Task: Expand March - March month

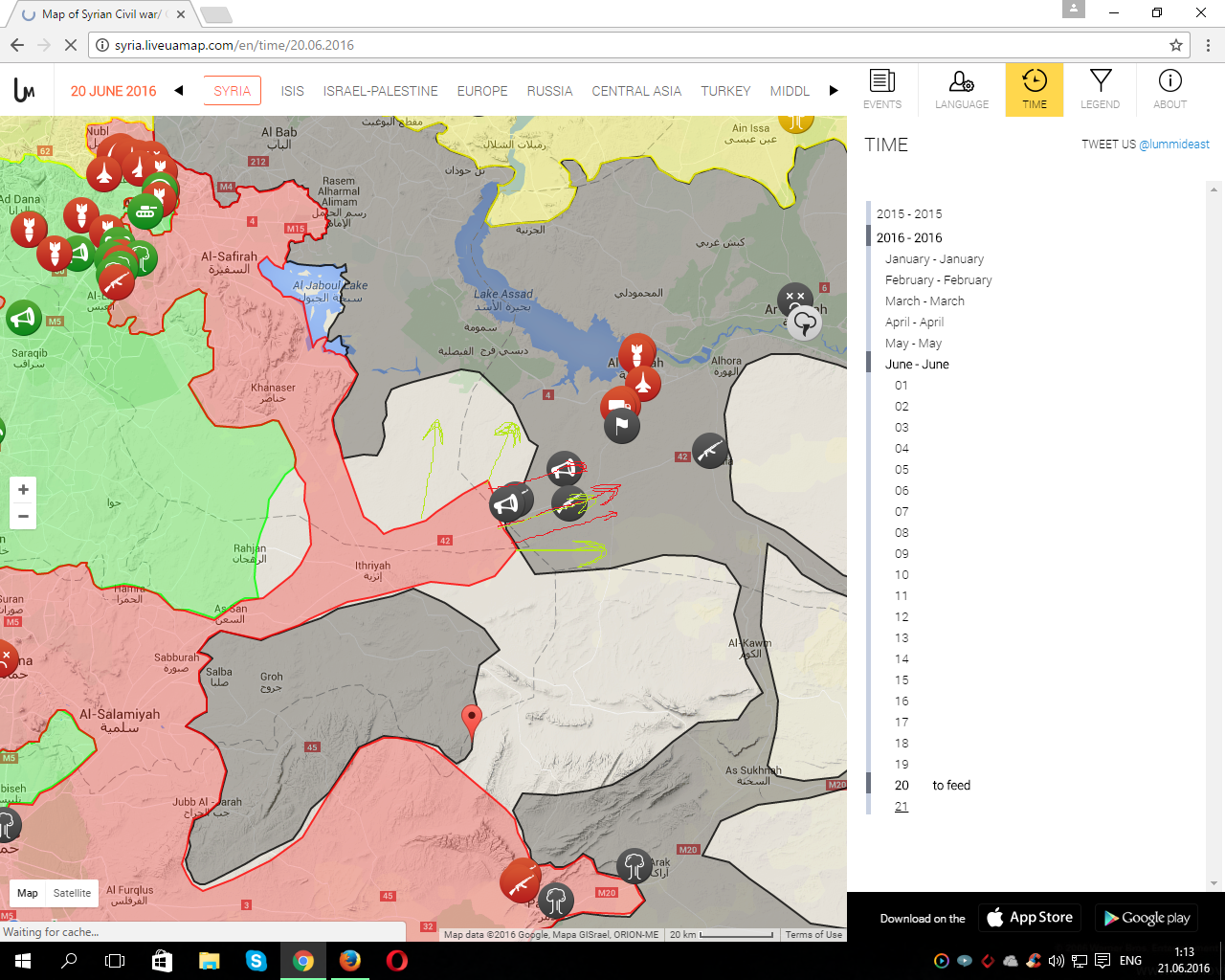Action: pyautogui.click(x=924, y=301)
